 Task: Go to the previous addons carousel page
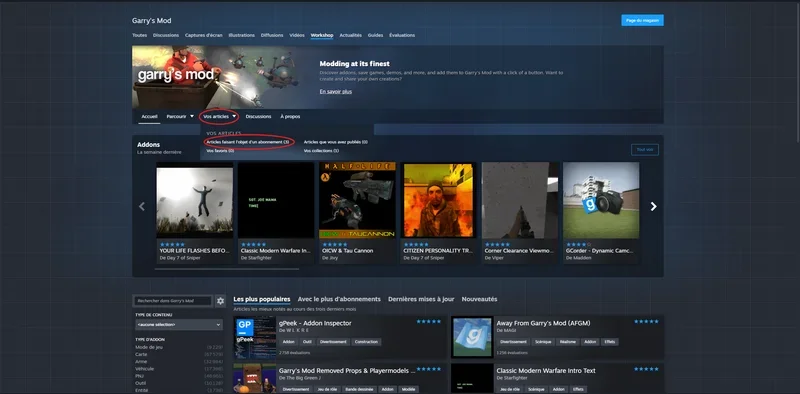(x=142, y=206)
